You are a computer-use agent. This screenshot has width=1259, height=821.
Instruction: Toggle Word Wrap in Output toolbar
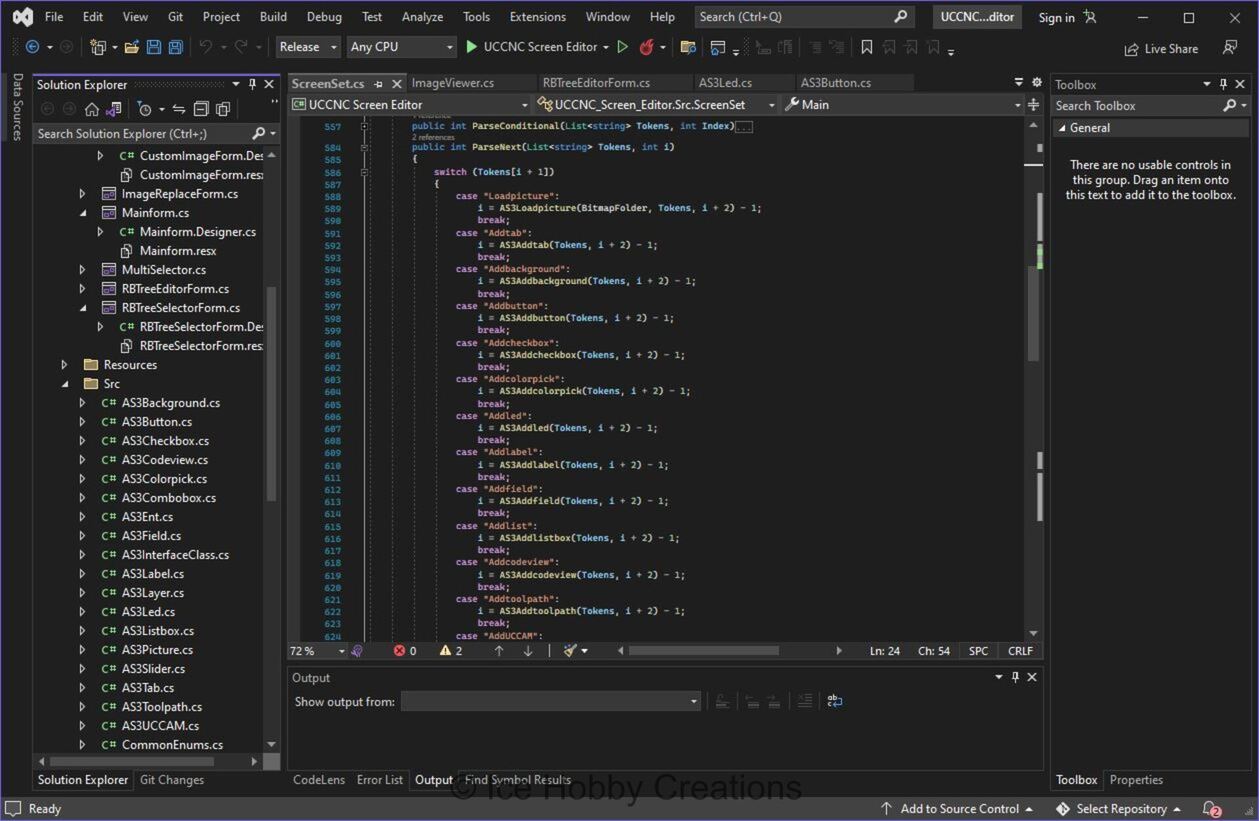pos(835,702)
